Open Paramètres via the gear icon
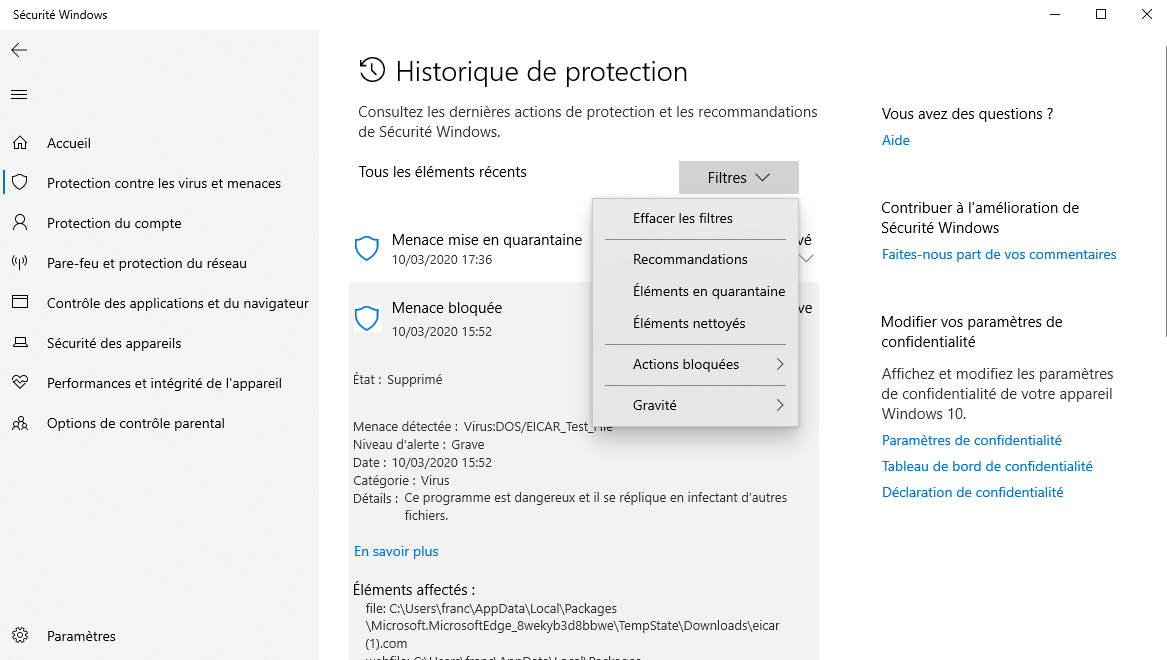 [81, 636]
